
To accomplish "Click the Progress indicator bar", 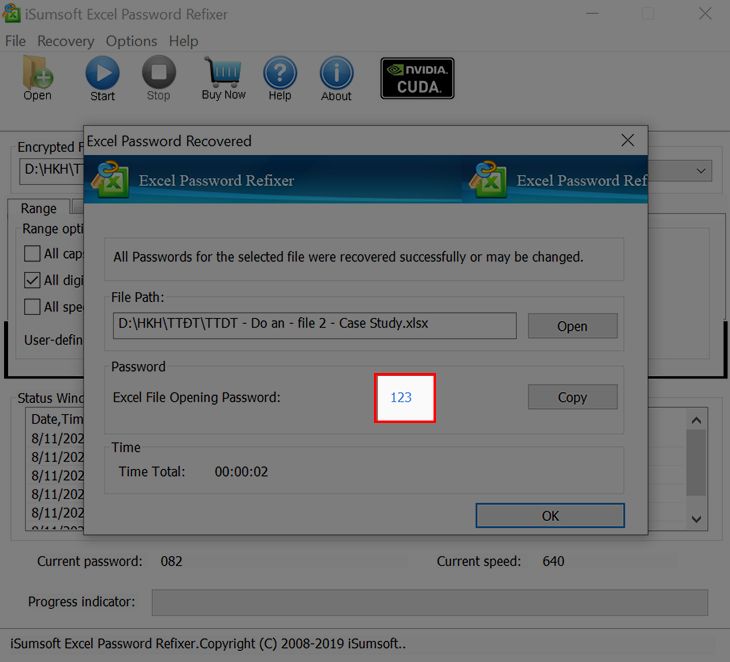I will 429,602.
